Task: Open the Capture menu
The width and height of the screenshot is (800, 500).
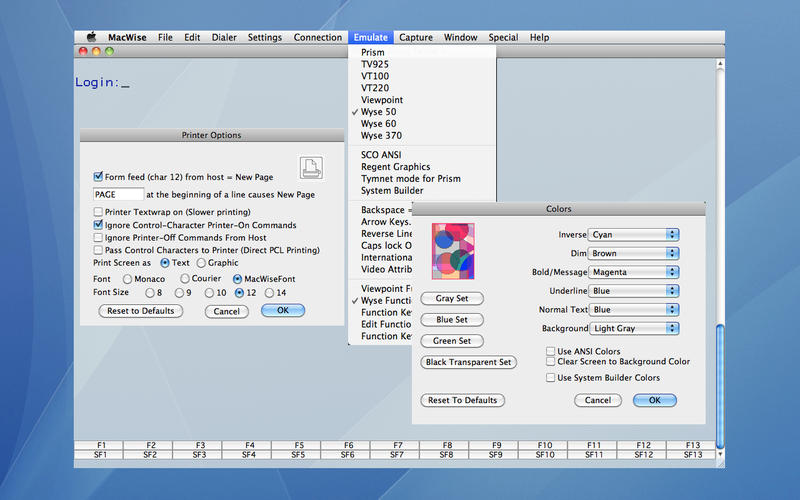Action: pos(416,37)
